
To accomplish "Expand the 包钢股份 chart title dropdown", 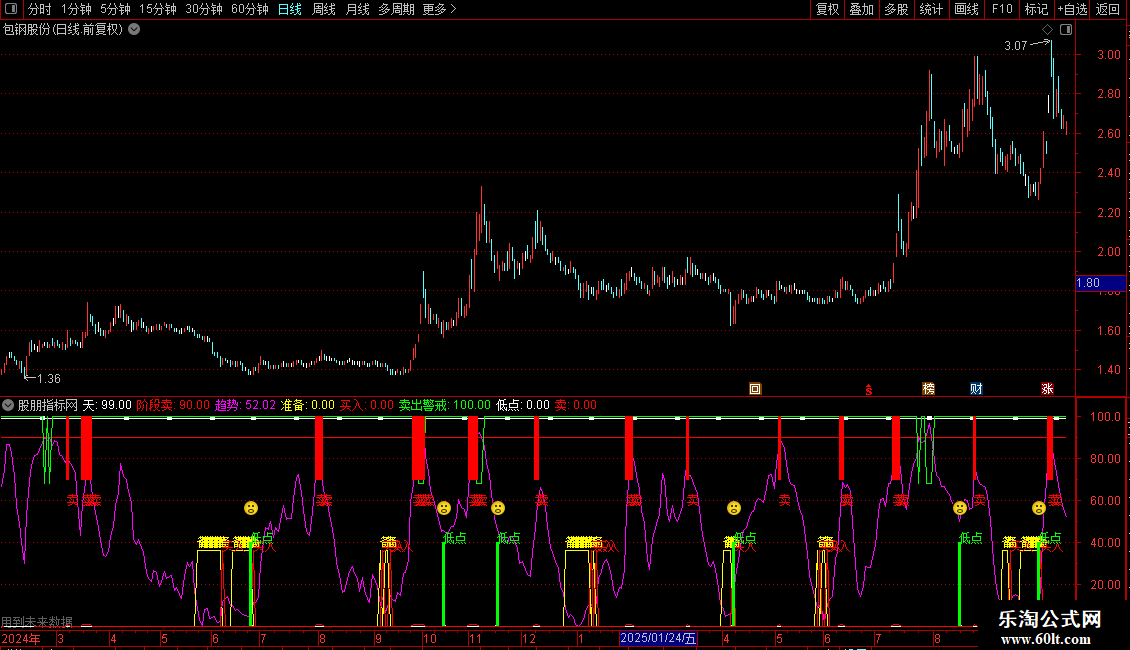I will click(134, 29).
